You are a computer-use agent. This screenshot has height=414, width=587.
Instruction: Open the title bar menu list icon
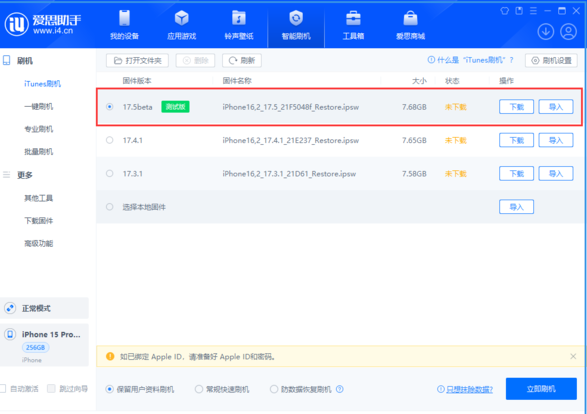(x=533, y=11)
